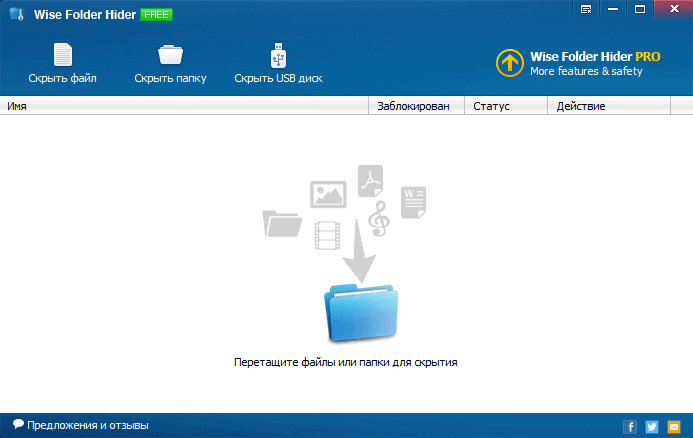Click the Wise Folder Hider PRO banner text
This screenshot has height=438, width=693.
595,57
